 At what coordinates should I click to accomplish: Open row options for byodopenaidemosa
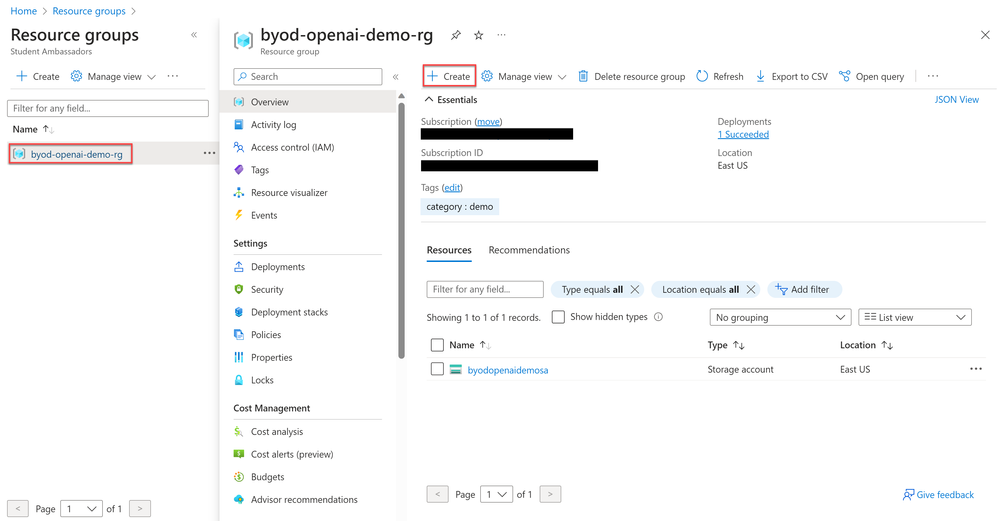975,369
